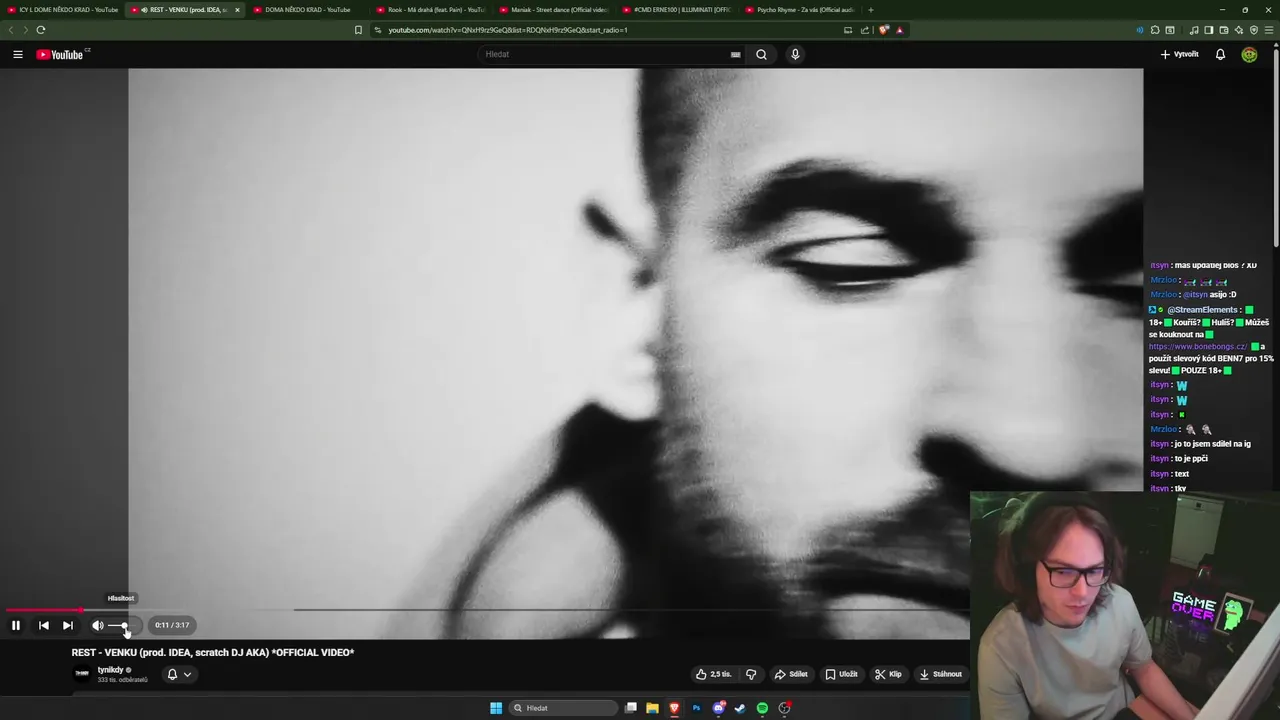Click the Windows taskbar search box
Viewport: 1280px width, 720px height.
point(563,708)
